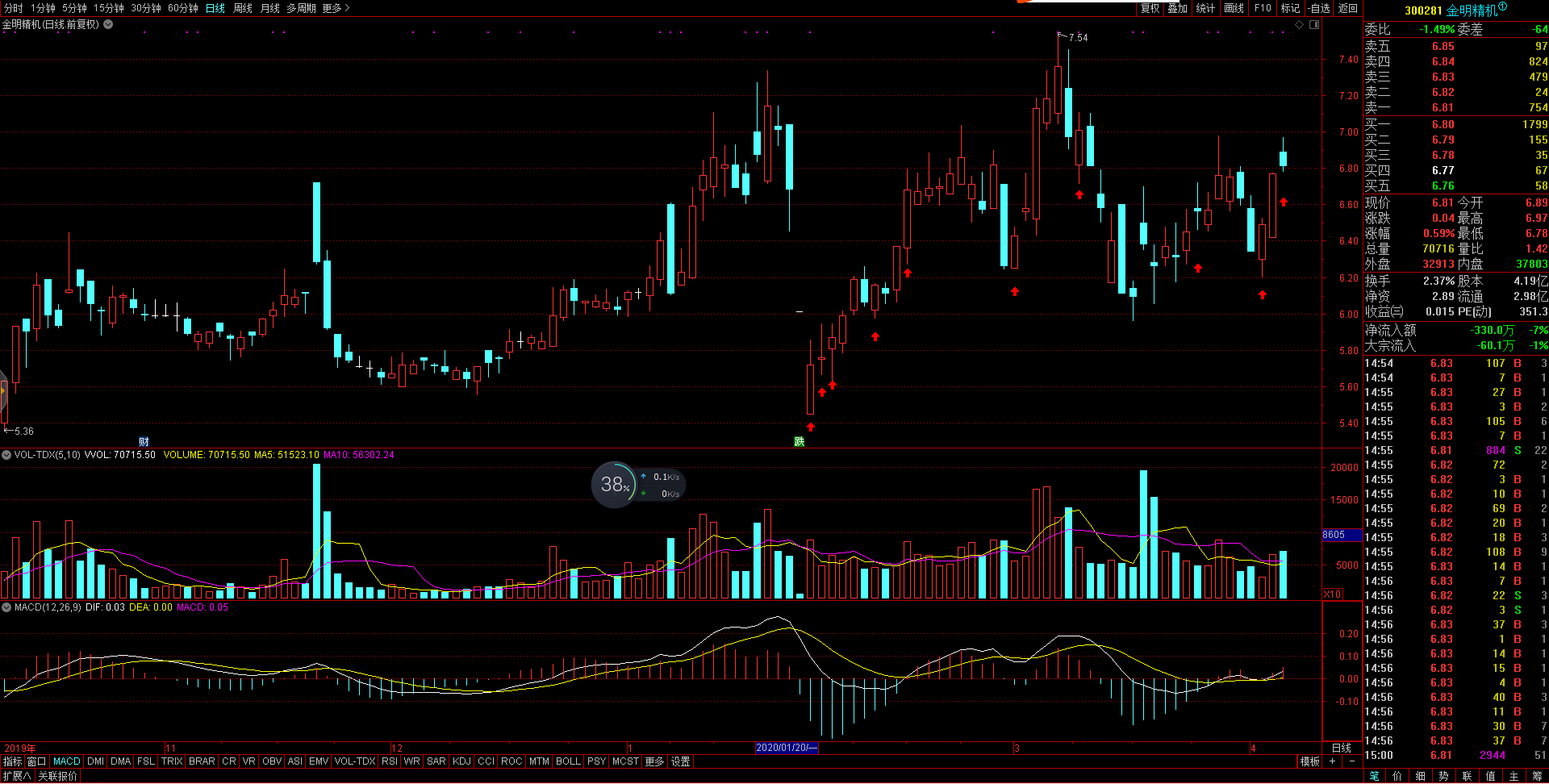Expand 更多 indicators in bottom bar
The height and width of the screenshot is (784, 1549).
click(654, 761)
